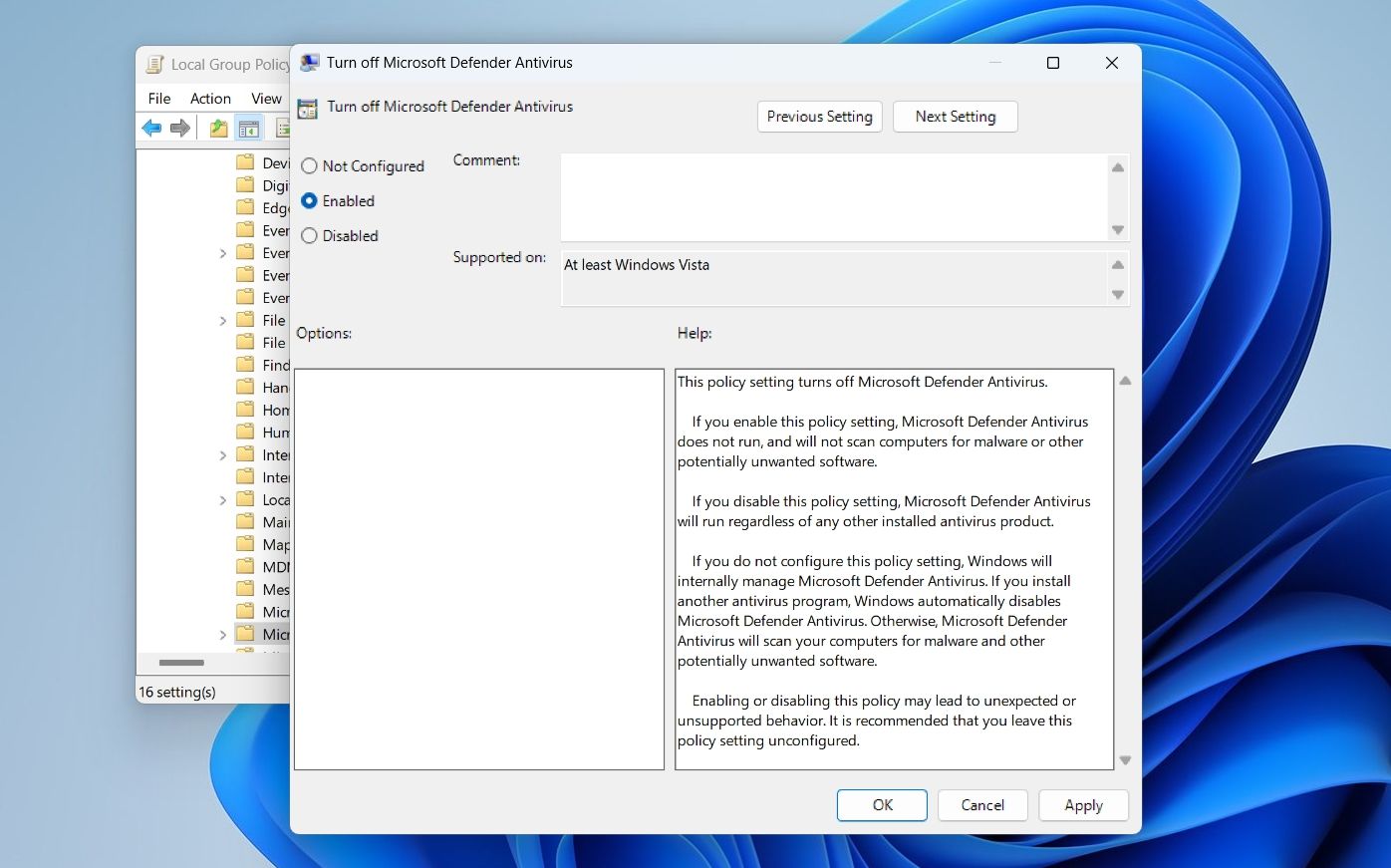Screen dimensions: 1391x868
Task: Select the Digi tree row
Action: 262,185
